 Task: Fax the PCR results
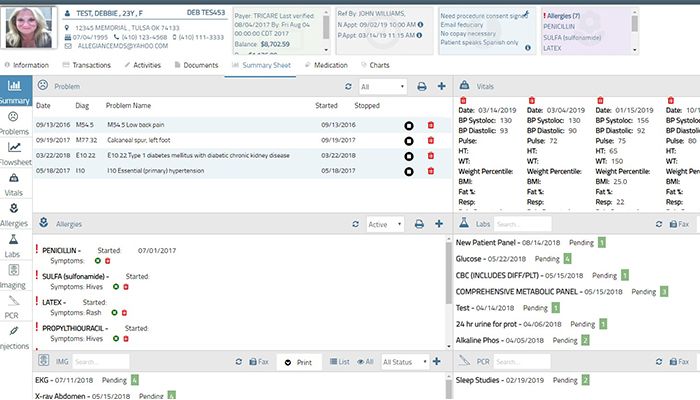(x=679, y=362)
